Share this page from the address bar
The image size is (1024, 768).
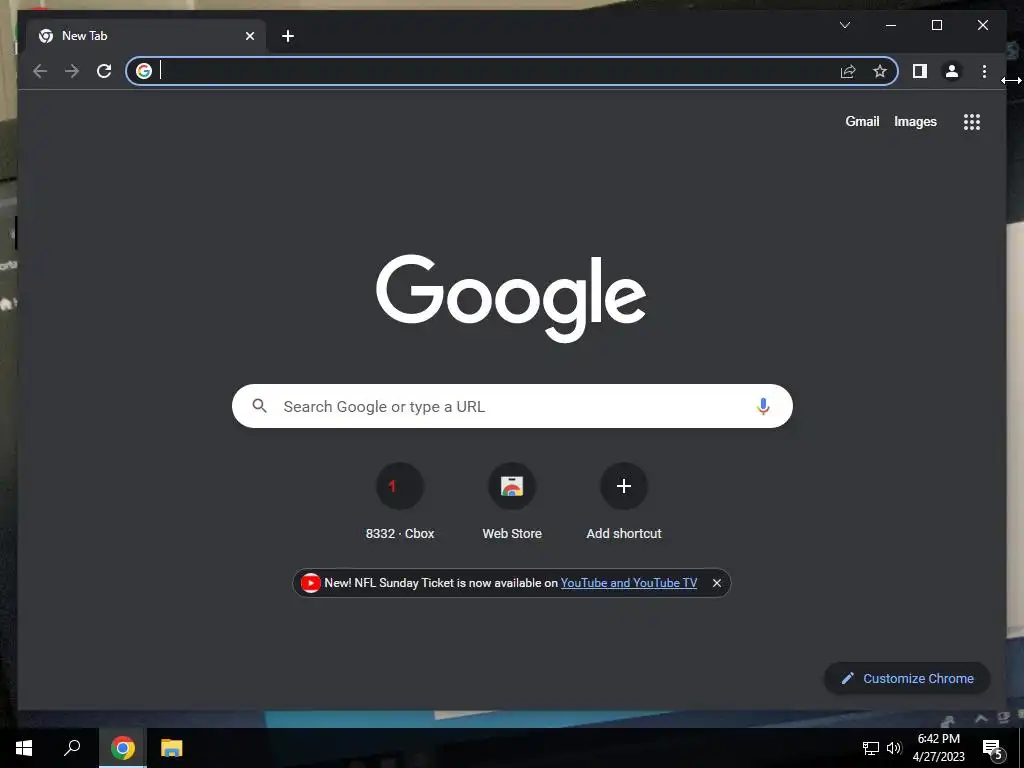pyautogui.click(x=848, y=71)
